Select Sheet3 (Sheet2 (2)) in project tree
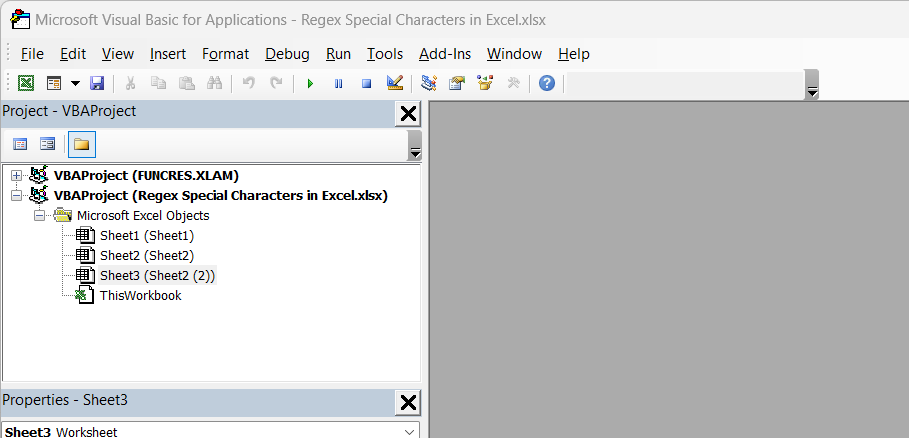Screen dimensions: 909x438 [157, 275]
